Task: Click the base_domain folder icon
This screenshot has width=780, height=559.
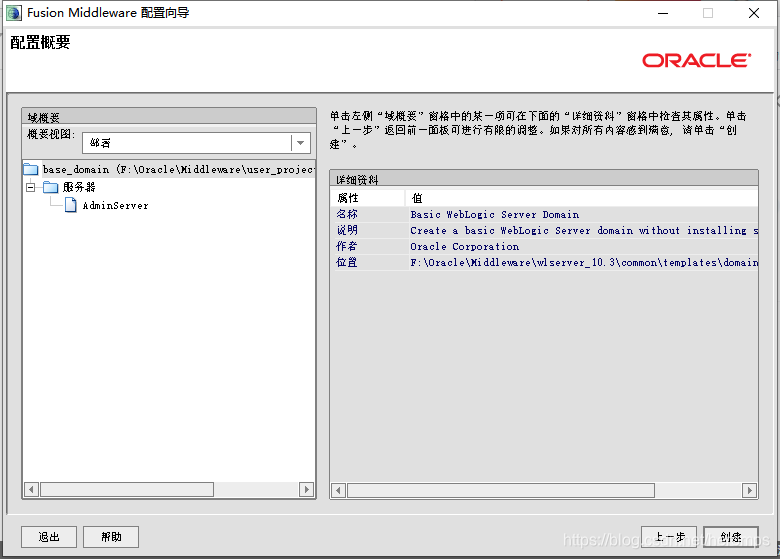Action: (x=31, y=170)
